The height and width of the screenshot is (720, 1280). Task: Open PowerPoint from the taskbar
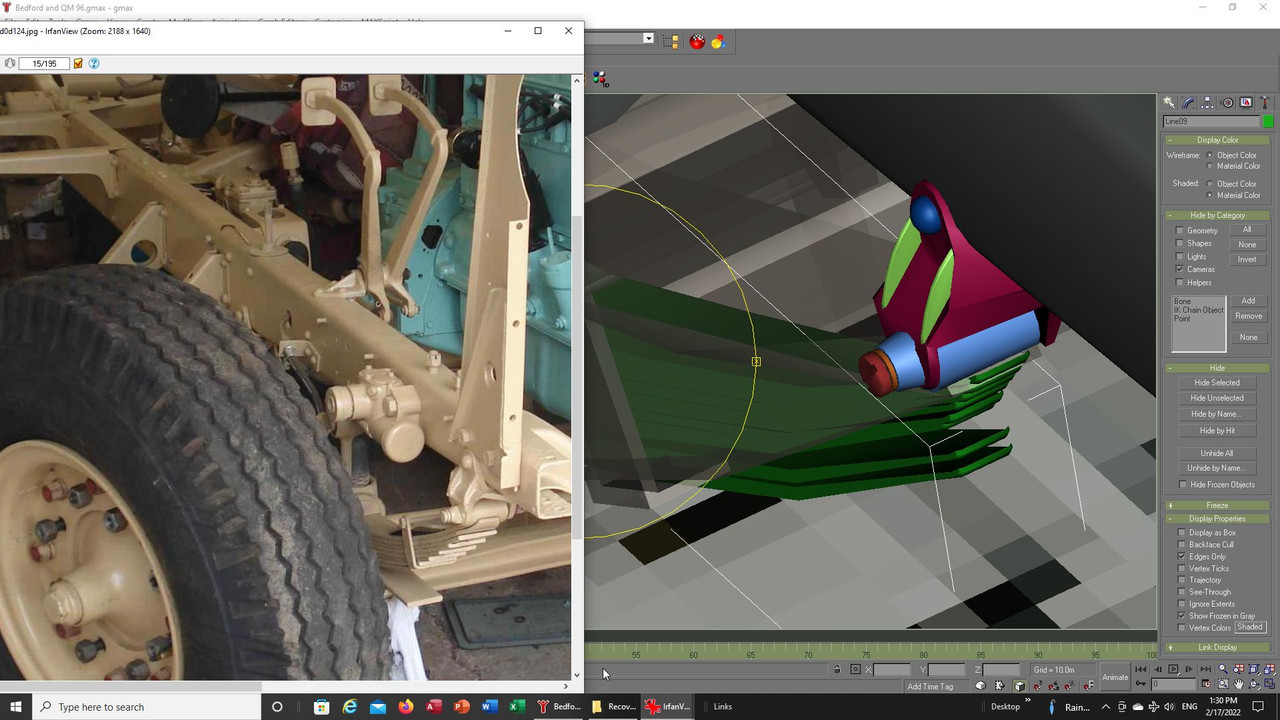coord(461,706)
